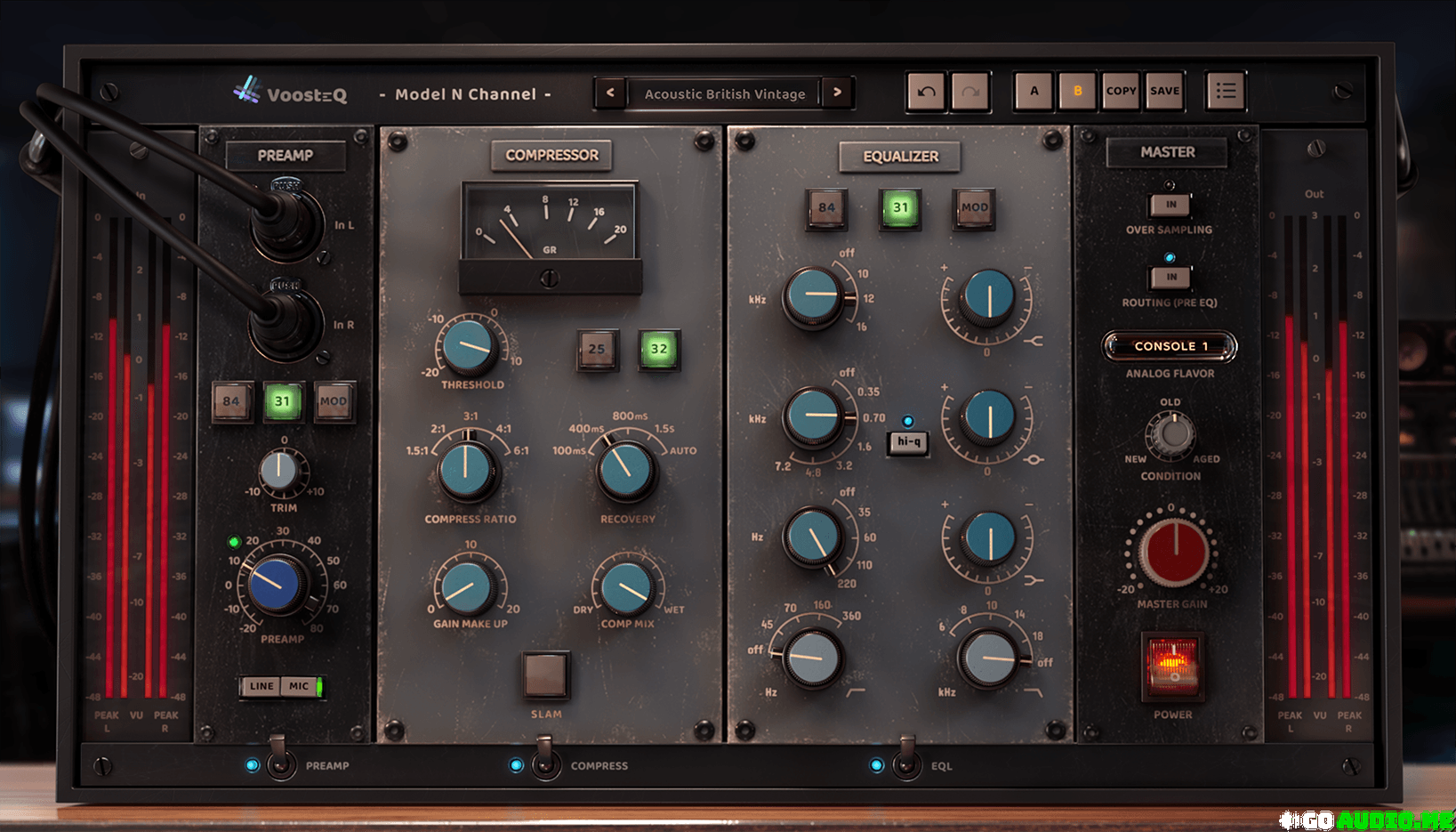Click the GAIN MAKE UP knob
Viewport: 1456px width, 832px height.
[x=468, y=587]
